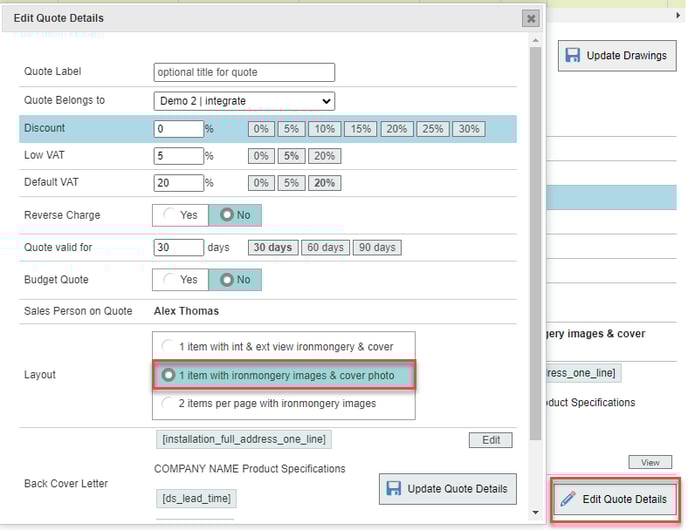Click Edit button beside installation address
688x530 pixels.
point(490,440)
